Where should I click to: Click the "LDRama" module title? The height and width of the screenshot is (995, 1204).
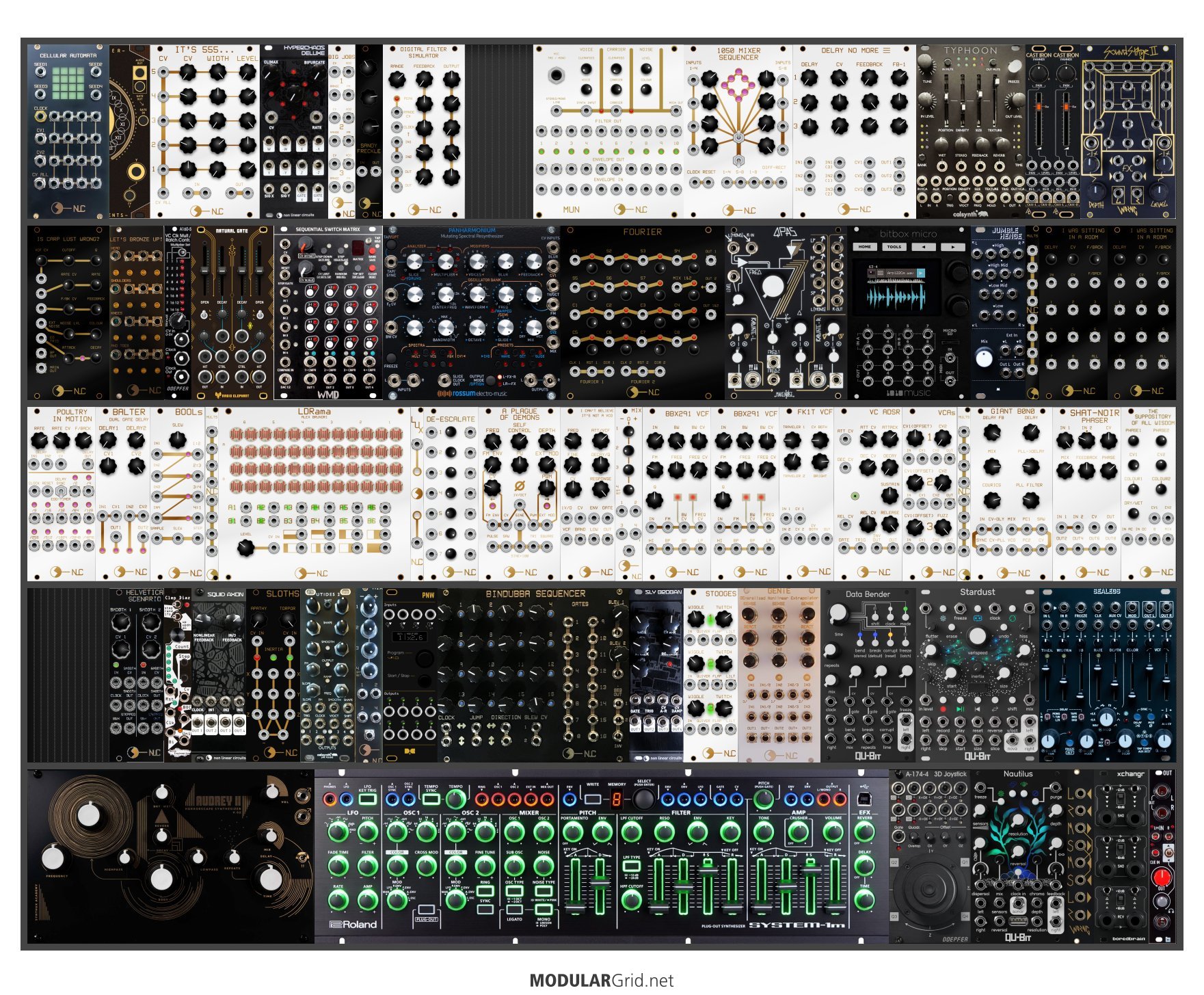(314, 412)
